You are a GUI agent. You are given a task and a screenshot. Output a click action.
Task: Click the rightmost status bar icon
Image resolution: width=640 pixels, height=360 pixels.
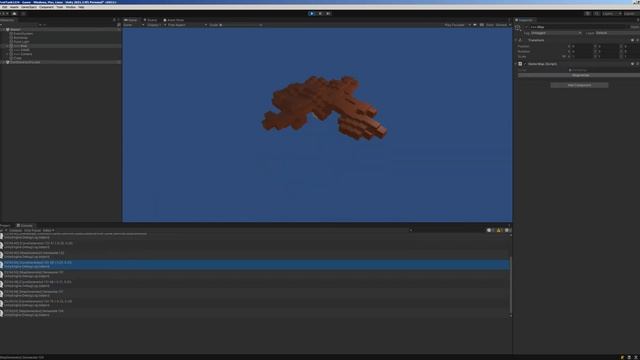(636, 357)
